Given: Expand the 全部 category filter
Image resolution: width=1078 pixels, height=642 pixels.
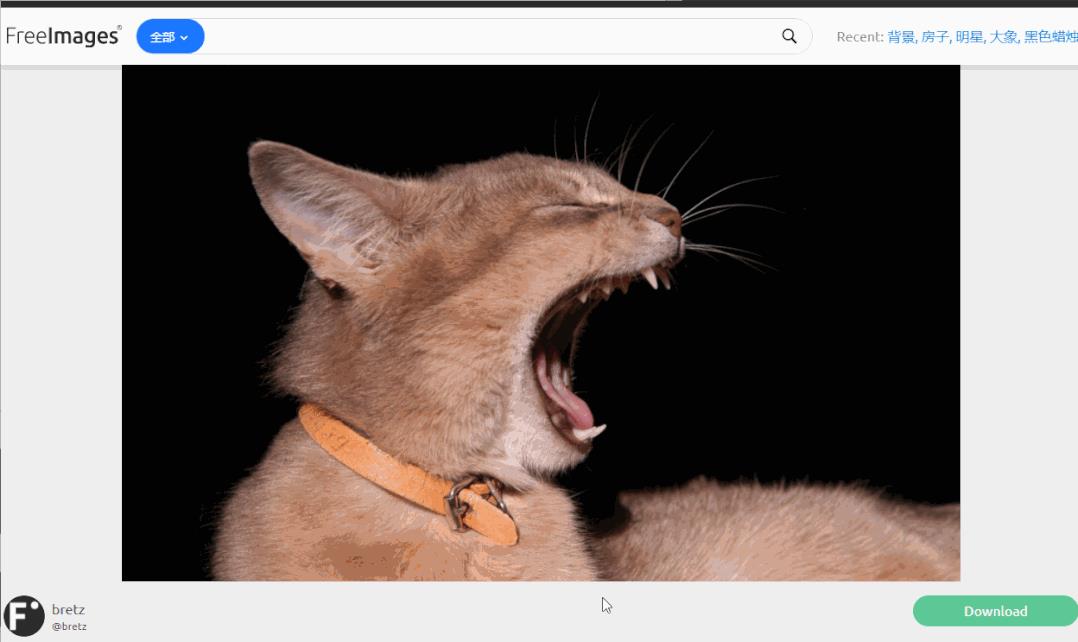Looking at the screenshot, I should [170, 36].
